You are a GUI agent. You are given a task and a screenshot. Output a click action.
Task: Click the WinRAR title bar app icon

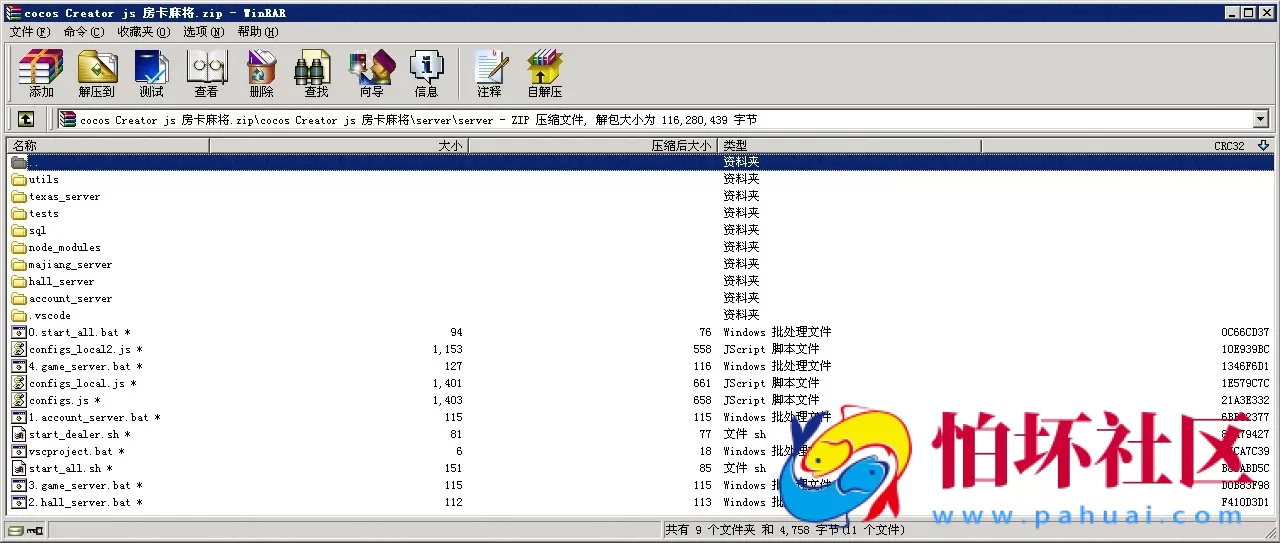(x=13, y=12)
